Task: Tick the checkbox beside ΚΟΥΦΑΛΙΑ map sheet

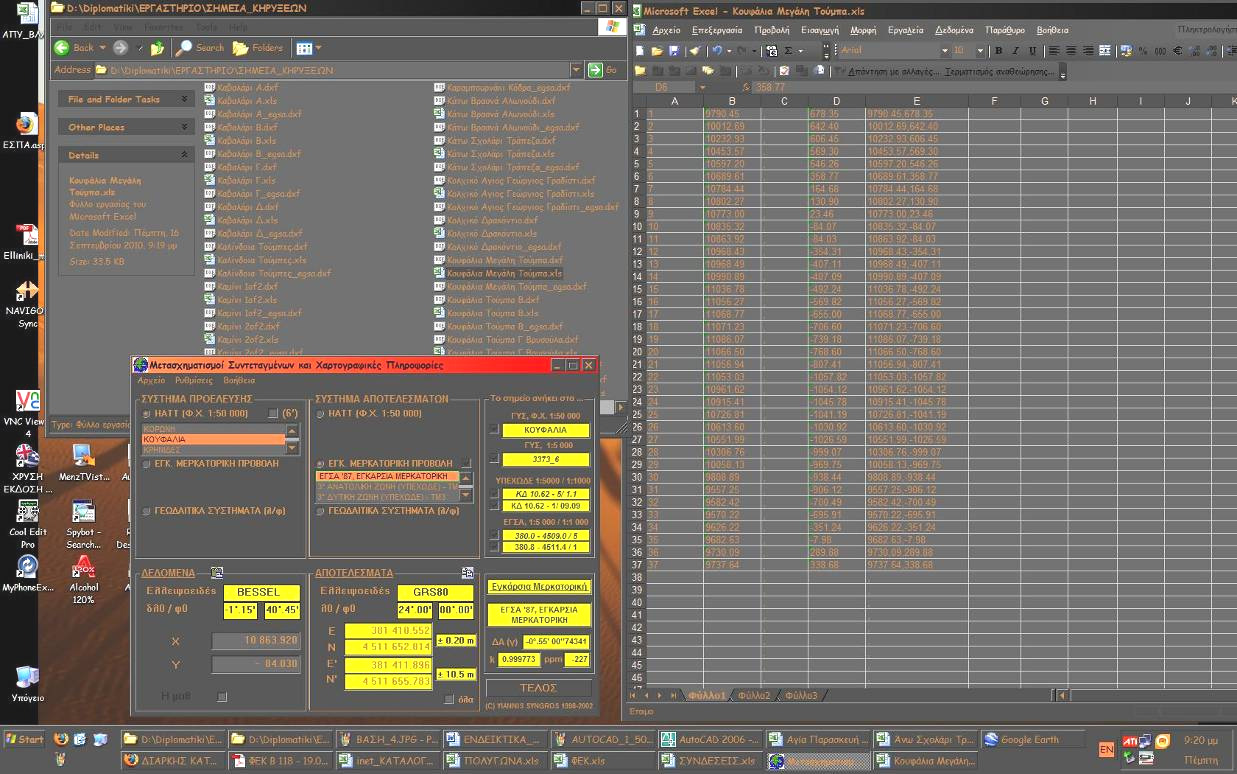Action: click(x=493, y=430)
